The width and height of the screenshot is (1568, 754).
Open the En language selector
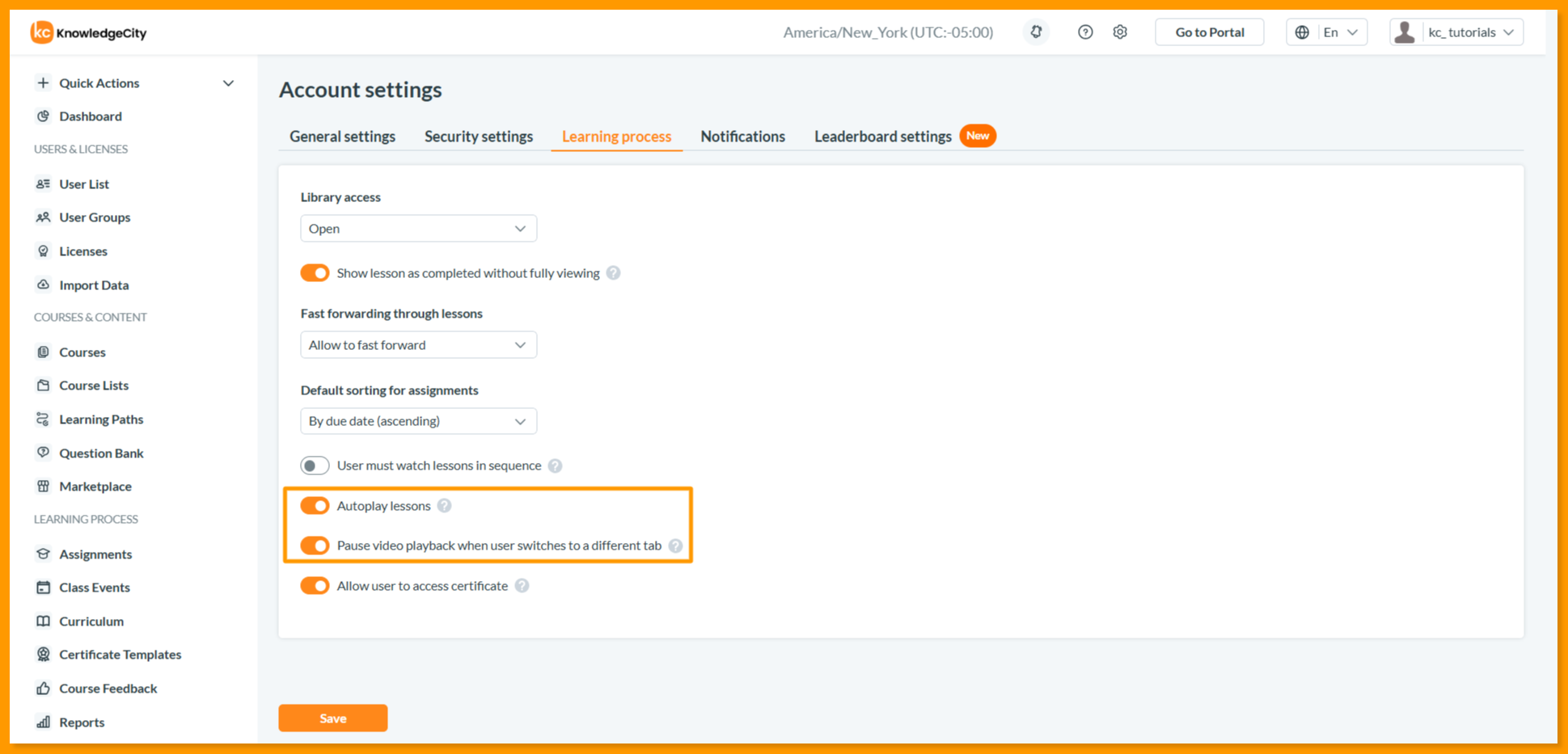click(1326, 32)
